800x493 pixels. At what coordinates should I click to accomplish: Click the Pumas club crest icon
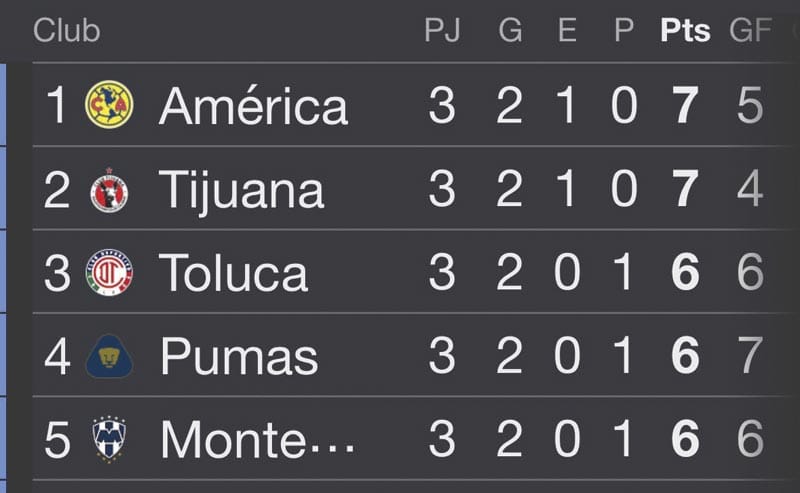click(109, 356)
